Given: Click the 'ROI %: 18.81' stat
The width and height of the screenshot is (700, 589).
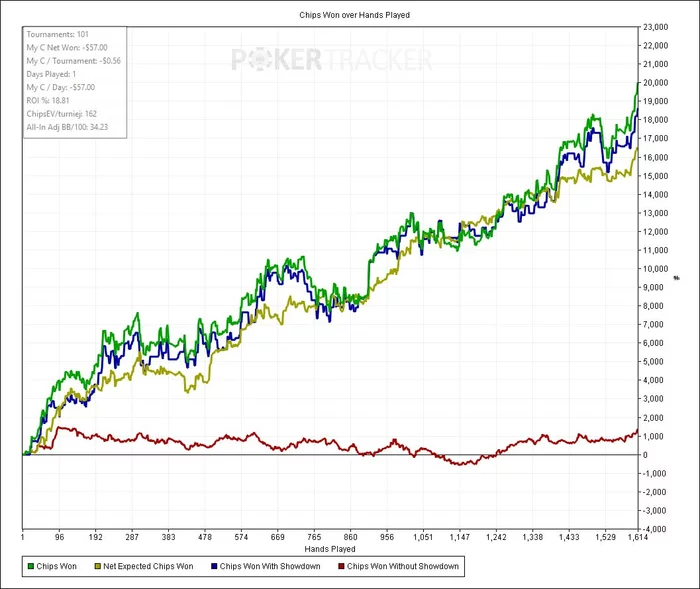Looking at the screenshot, I should point(48,100).
